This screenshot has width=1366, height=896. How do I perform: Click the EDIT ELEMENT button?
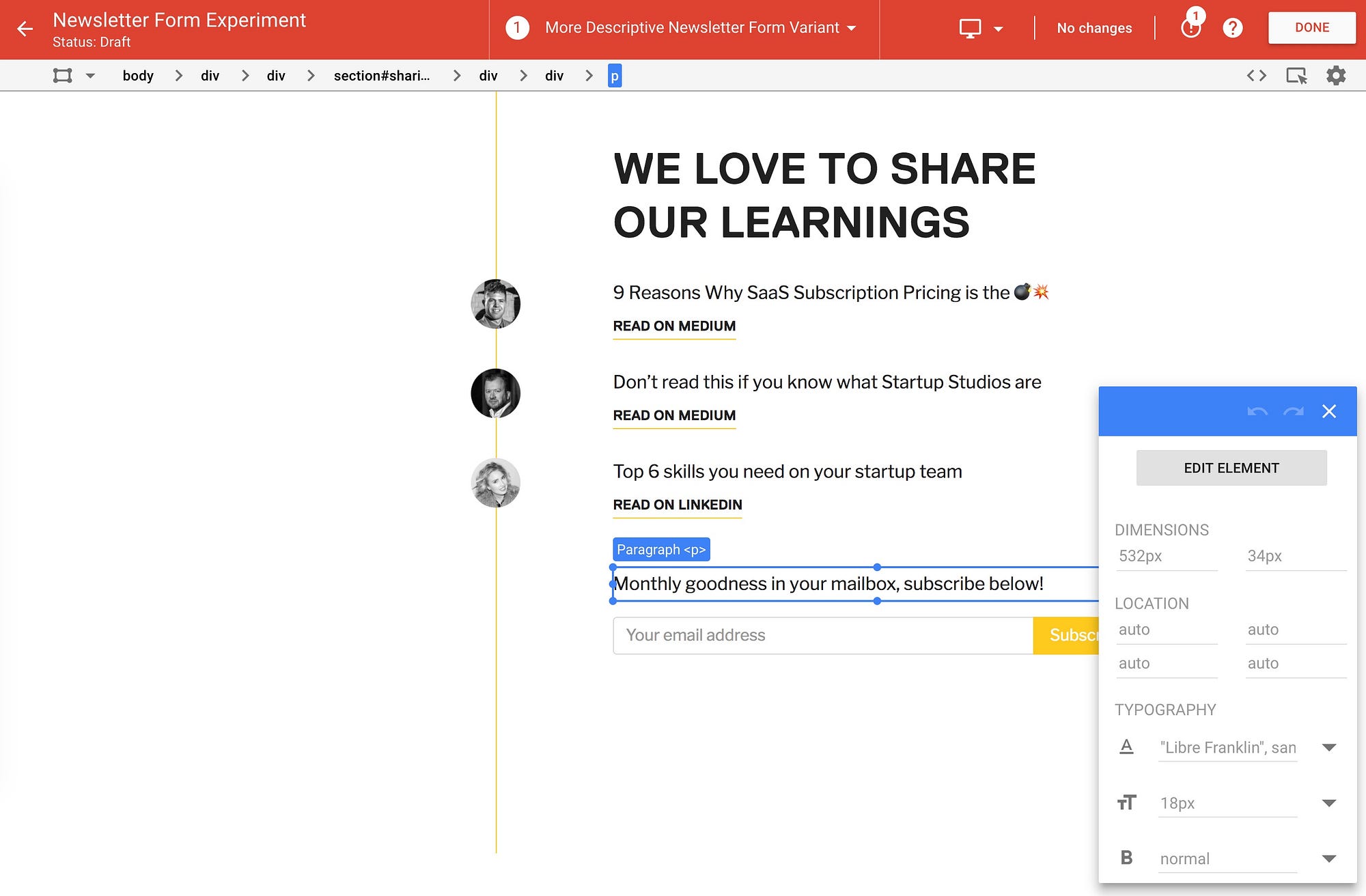(x=1231, y=468)
